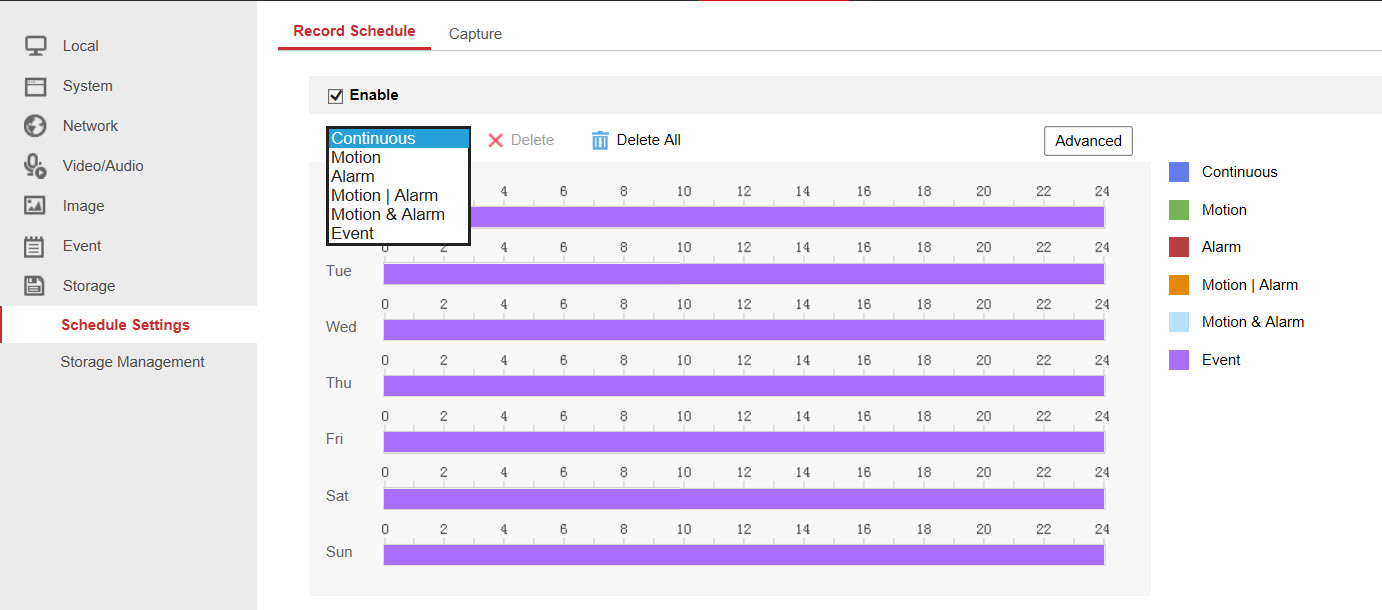
Task: Click the Storage floppy disk icon
Action: click(36, 286)
